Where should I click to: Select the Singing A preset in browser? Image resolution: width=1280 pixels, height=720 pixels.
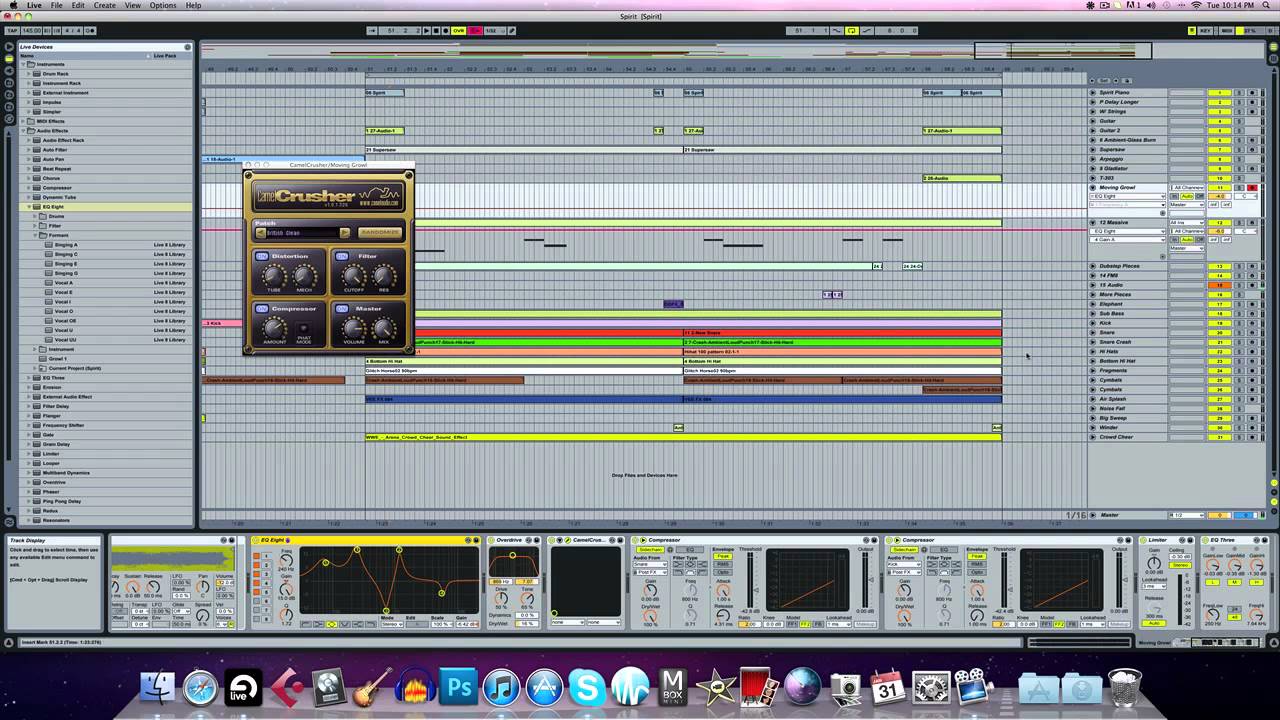coord(66,244)
